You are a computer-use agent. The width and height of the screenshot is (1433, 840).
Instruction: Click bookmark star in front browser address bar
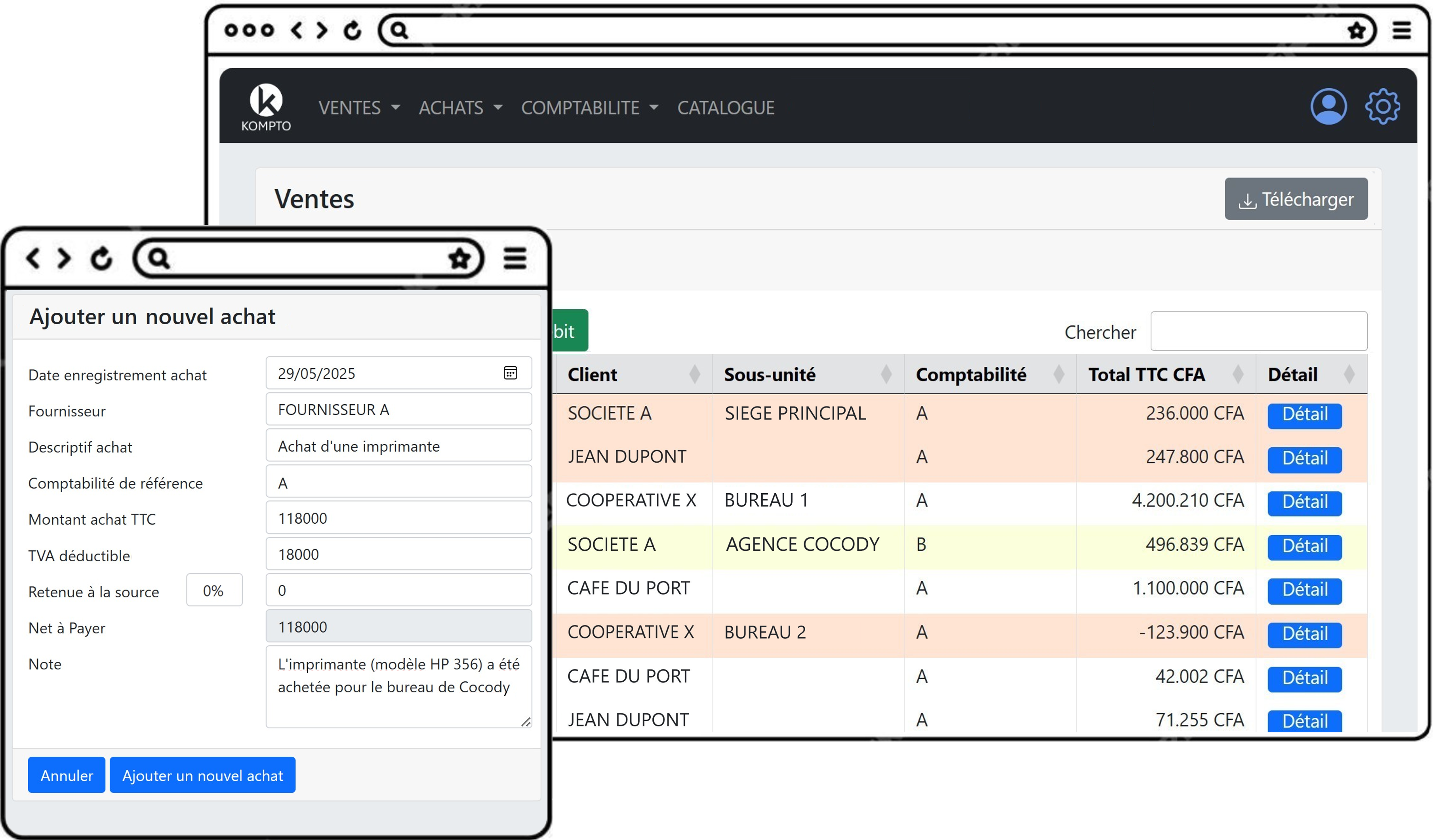coord(459,258)
